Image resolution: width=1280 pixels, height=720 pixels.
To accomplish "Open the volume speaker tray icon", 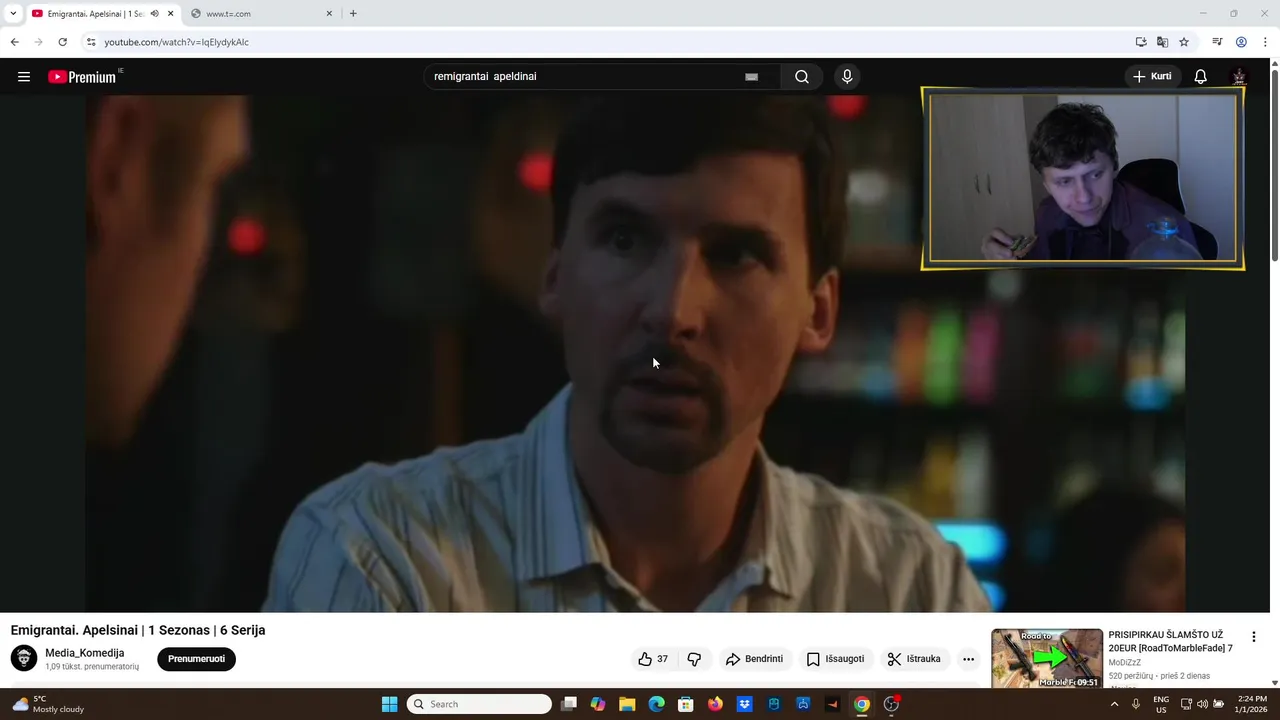I will [x=1202, y=704].
